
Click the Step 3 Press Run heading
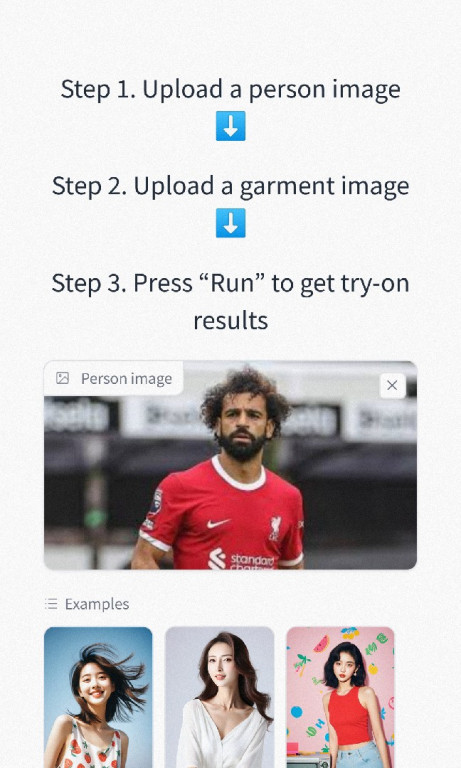tap(230, 302)
